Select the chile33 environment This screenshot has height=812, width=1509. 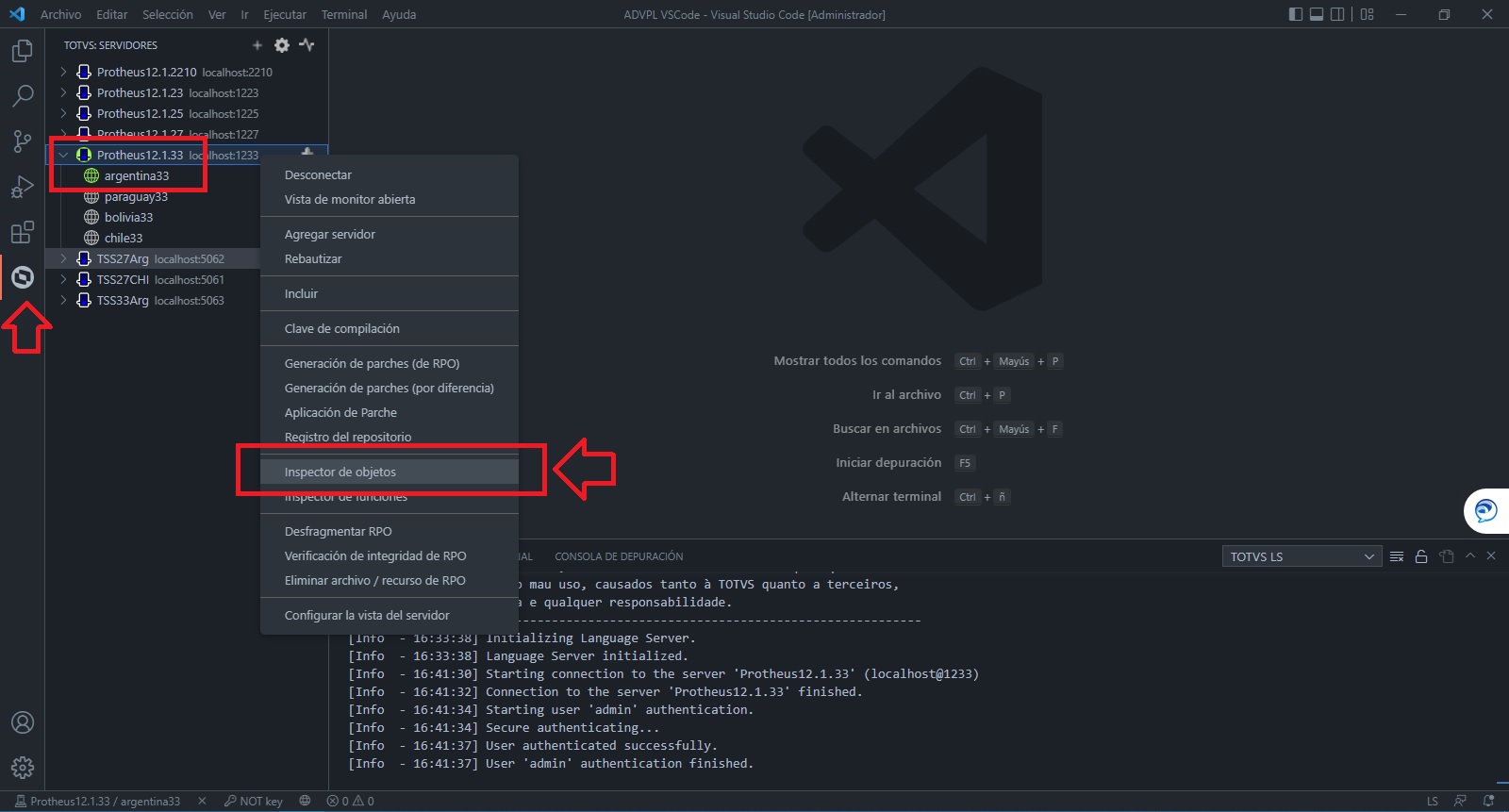click(x=124, y=238)
